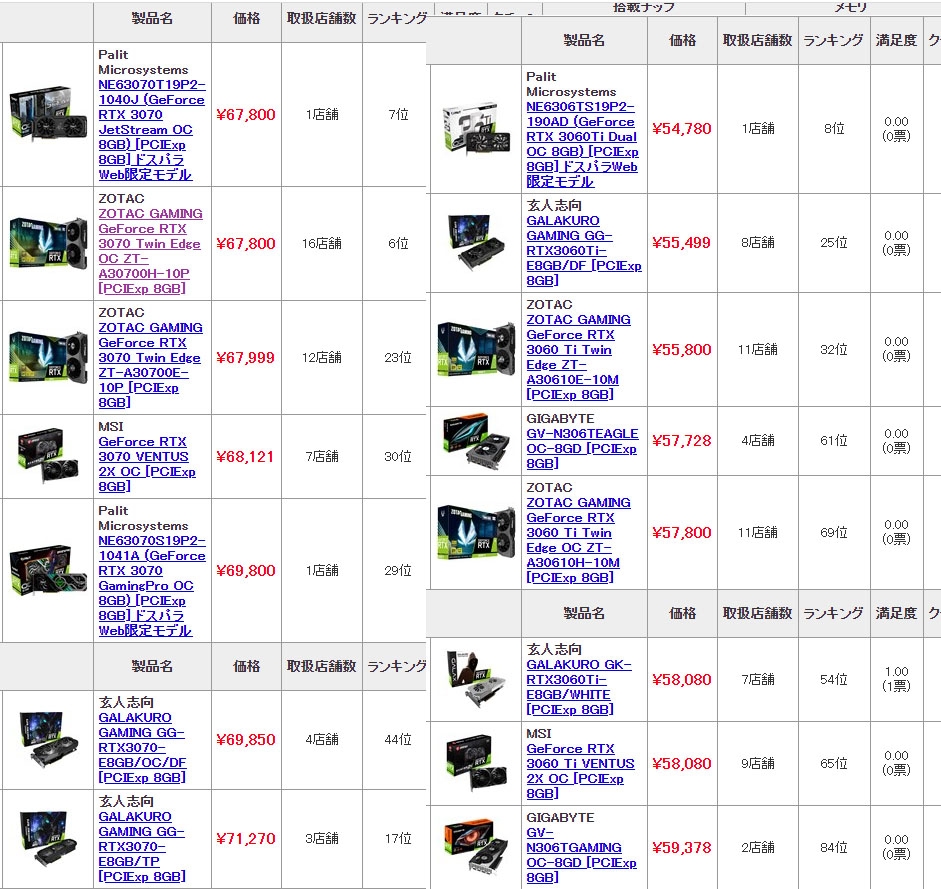Open ZOTAC 3070 Twin Edge OC ZT-A30700H-10P link
This screenshot has width=941, height=889.
150,251
